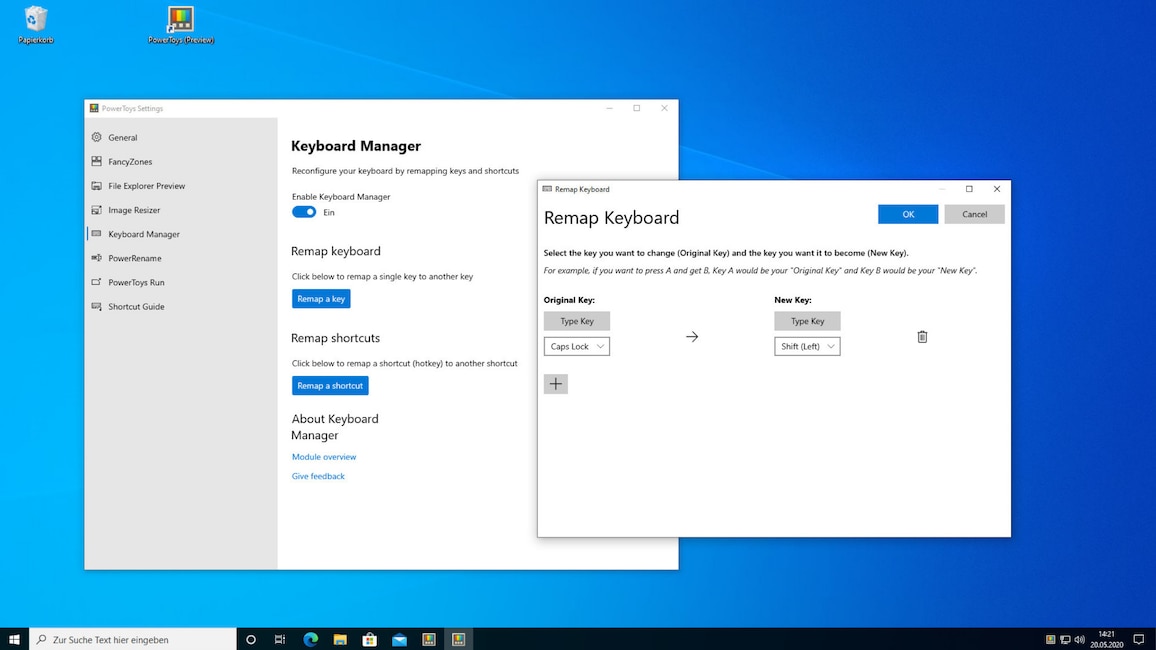The image size is (1156, 650).
Task: Switch to first PowerToys taskbar window
Action: pos(429,639)
